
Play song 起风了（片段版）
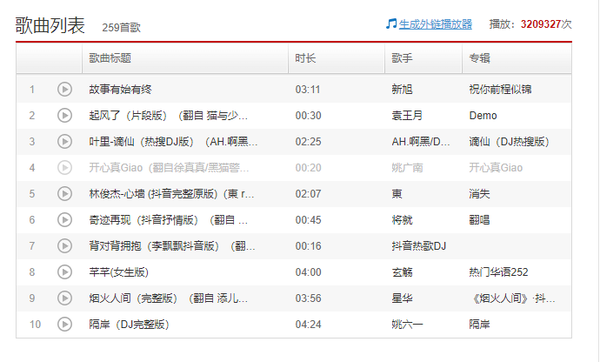65,115
